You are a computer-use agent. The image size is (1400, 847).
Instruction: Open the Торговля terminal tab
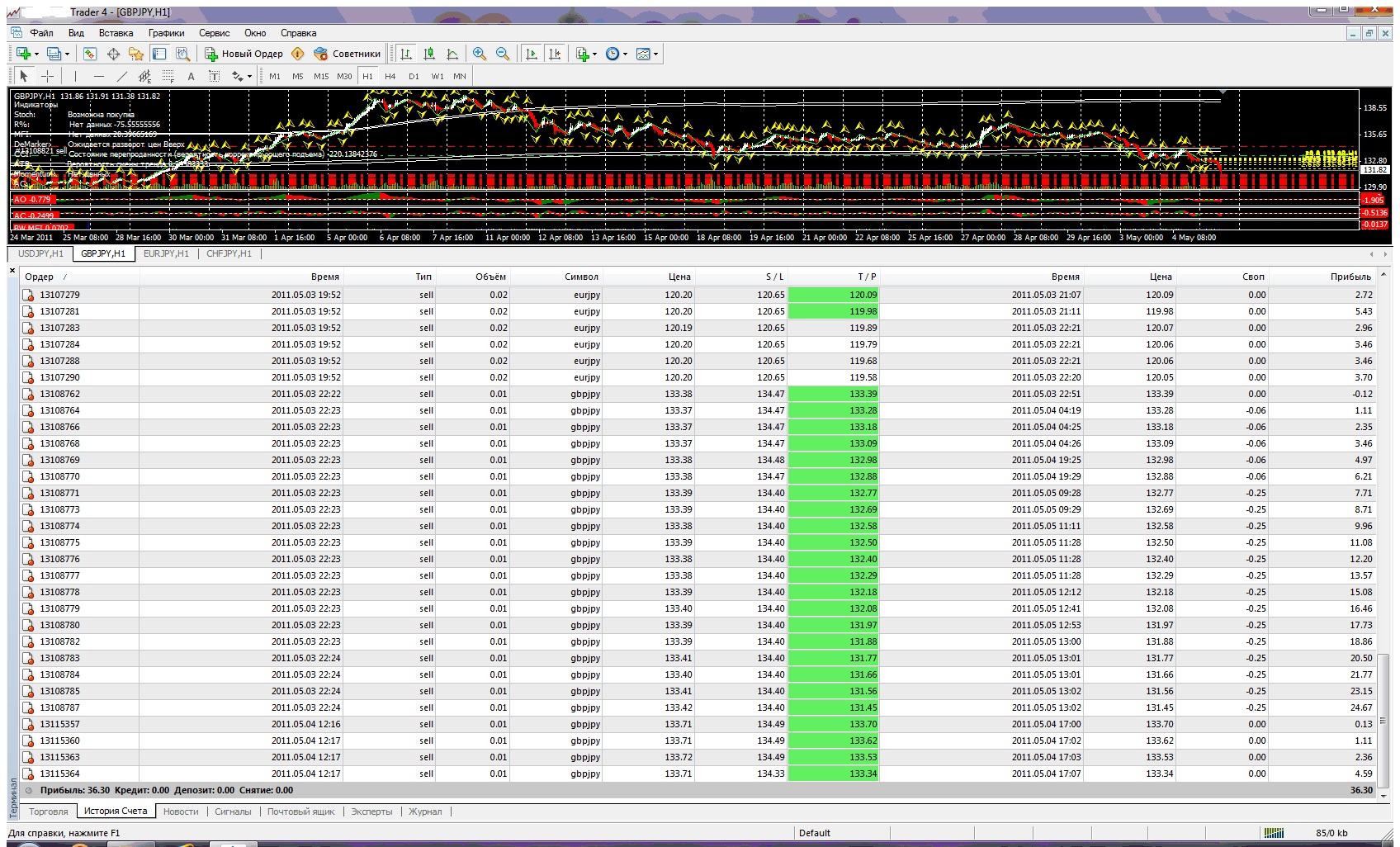[x=49, y=812]
